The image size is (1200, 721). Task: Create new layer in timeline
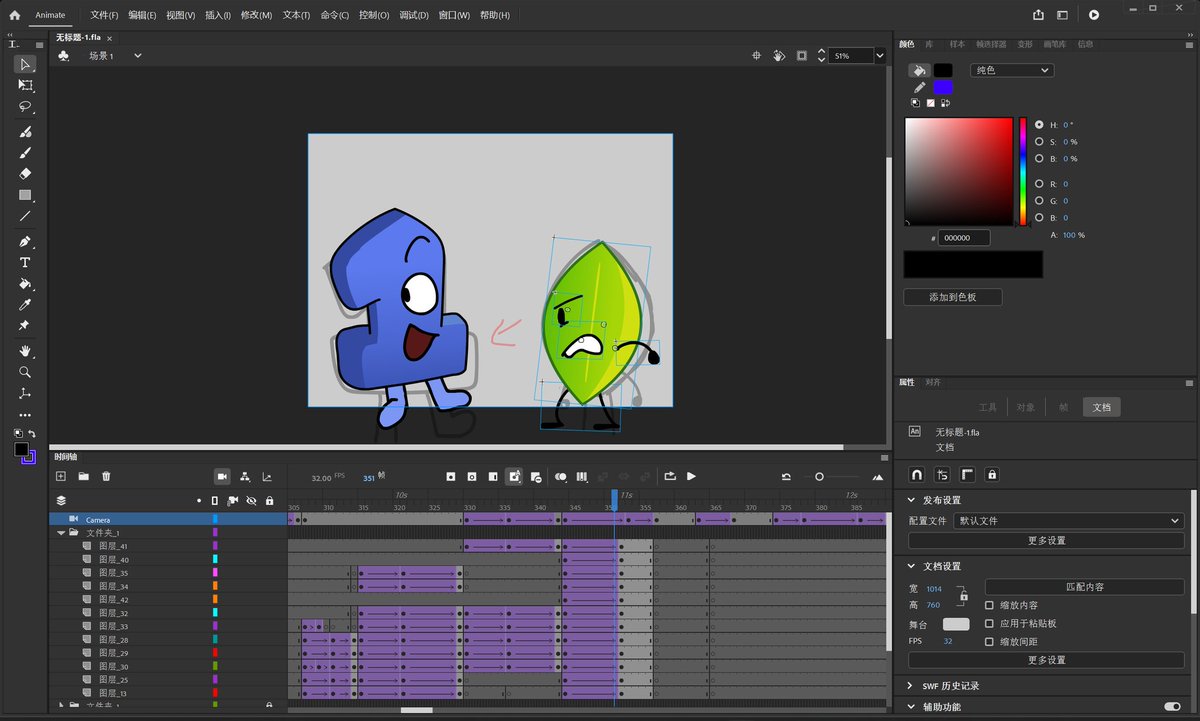(61, 477)
